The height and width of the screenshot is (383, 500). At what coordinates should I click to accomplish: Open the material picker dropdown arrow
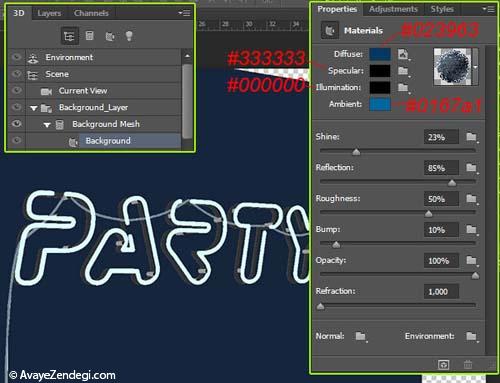pyautogui.click(x=476, y=67)
